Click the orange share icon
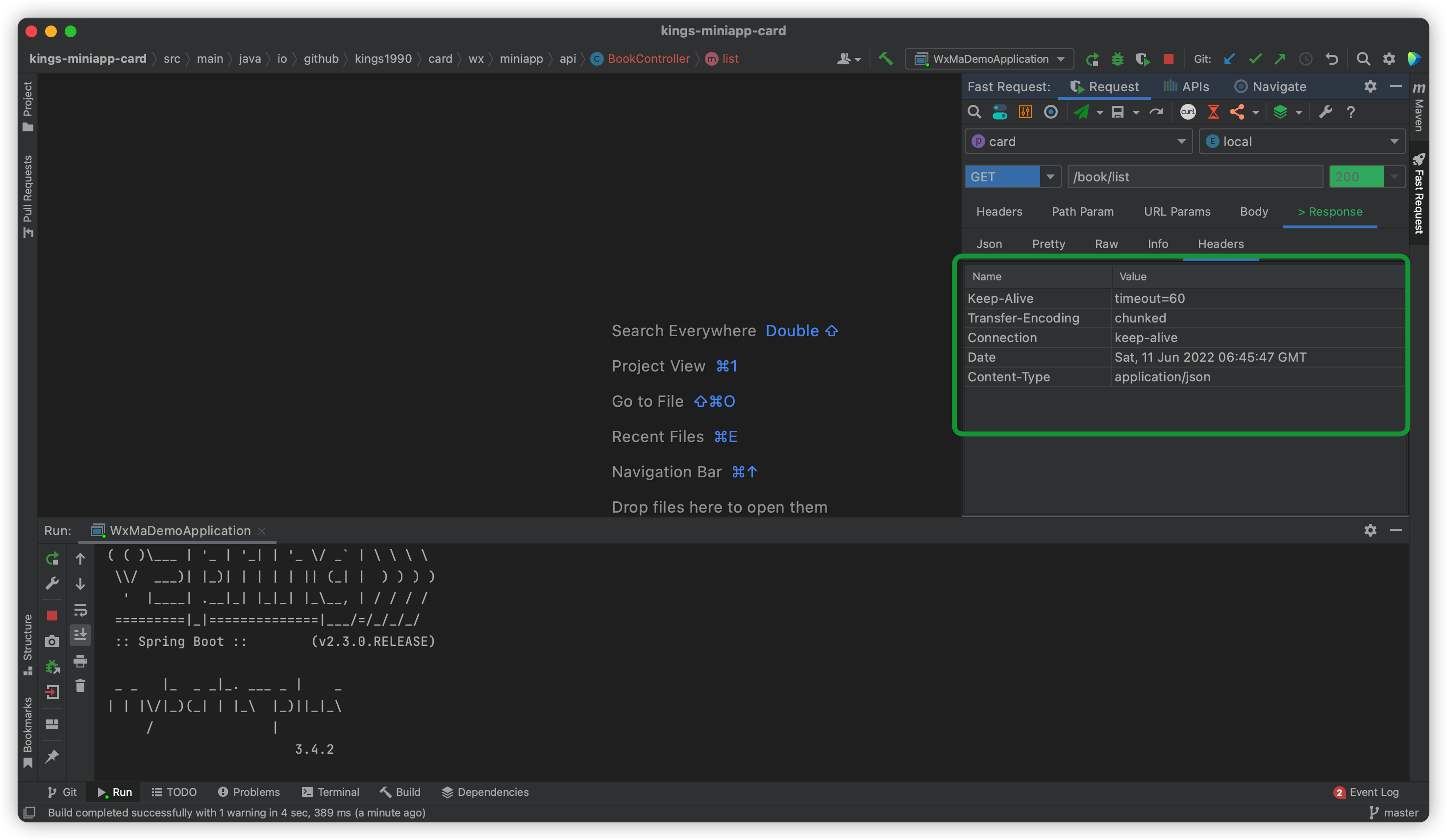This screenshot has height=840, width=1447. coord(1237,112)
